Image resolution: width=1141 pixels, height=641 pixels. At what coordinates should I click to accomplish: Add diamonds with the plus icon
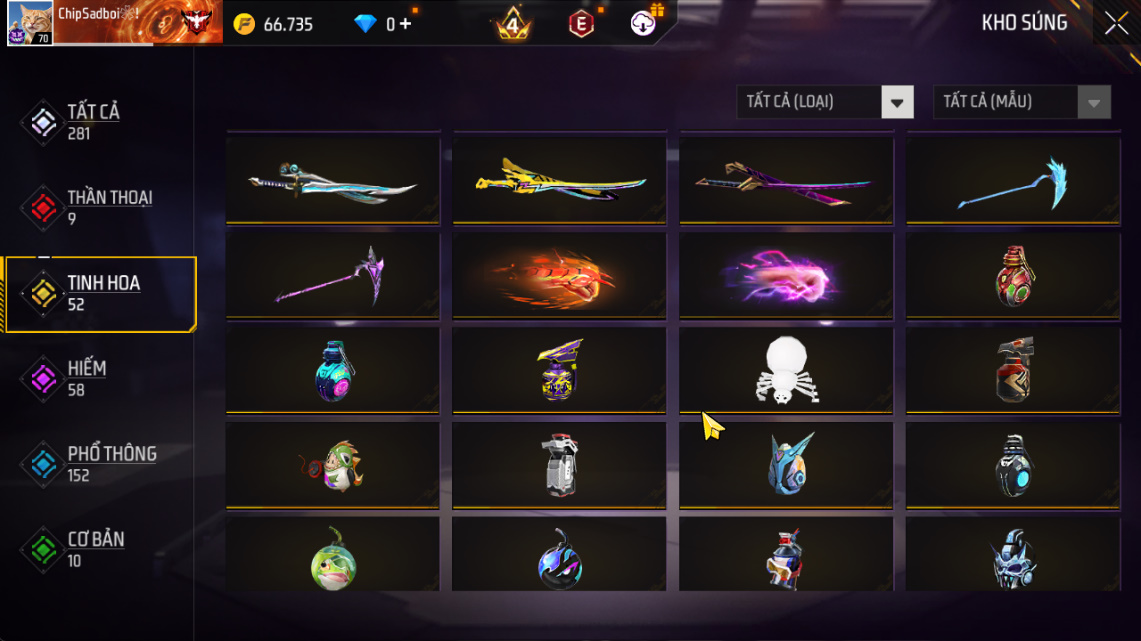coord(405,24)
